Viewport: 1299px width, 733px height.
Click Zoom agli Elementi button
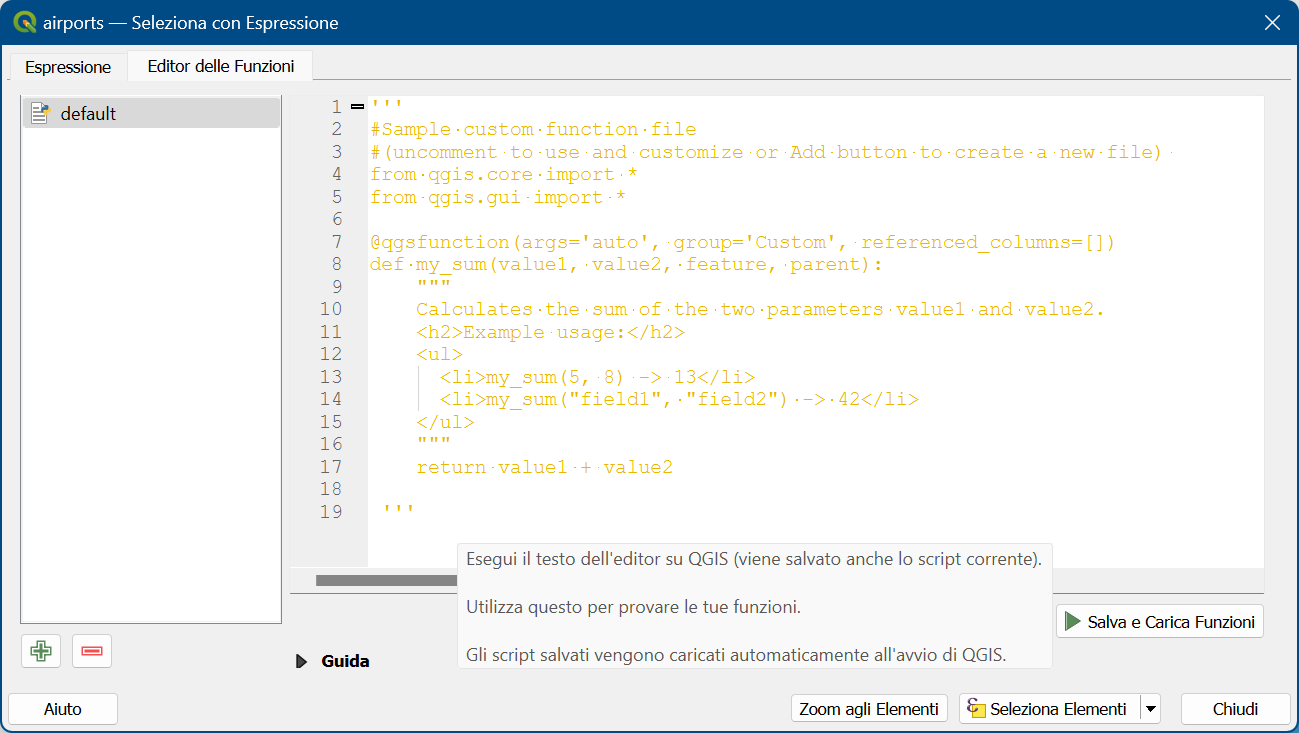point(869,709)
